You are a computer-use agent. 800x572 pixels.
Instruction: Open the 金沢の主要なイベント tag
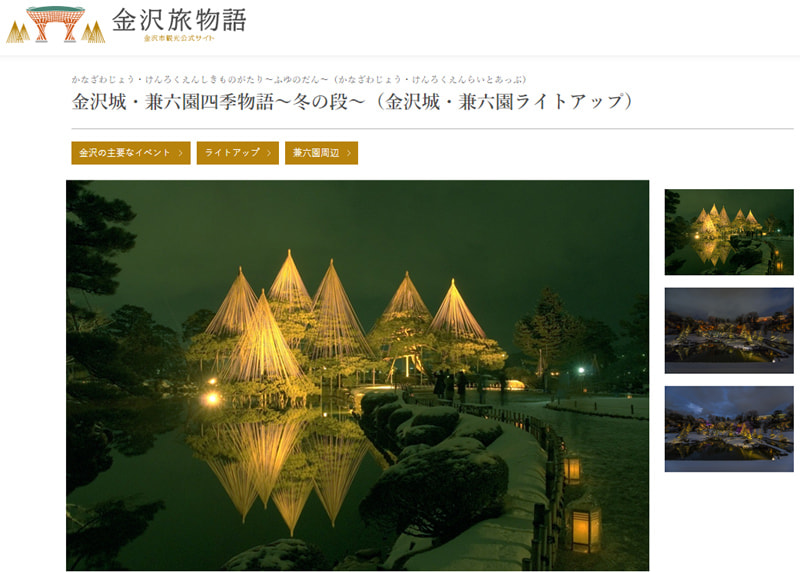tap(131, 153)
